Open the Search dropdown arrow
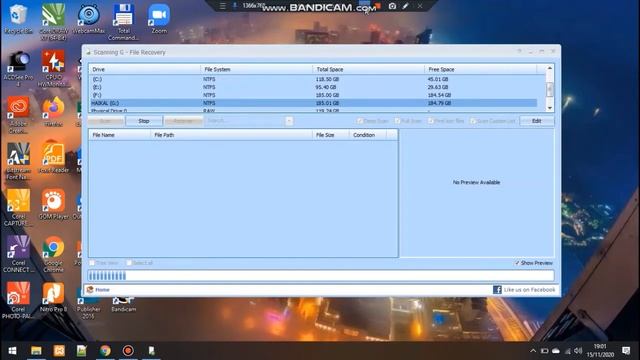 tap(289, 121)
